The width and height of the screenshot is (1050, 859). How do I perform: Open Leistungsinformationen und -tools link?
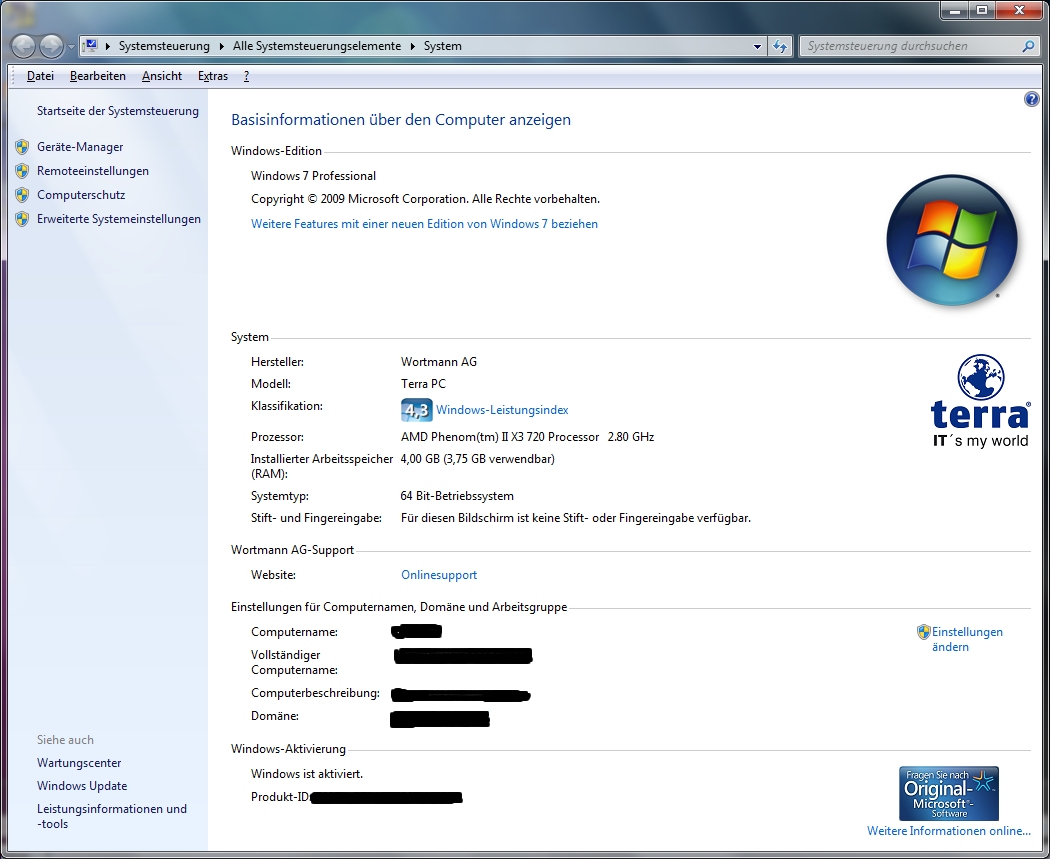pos(112,817)
